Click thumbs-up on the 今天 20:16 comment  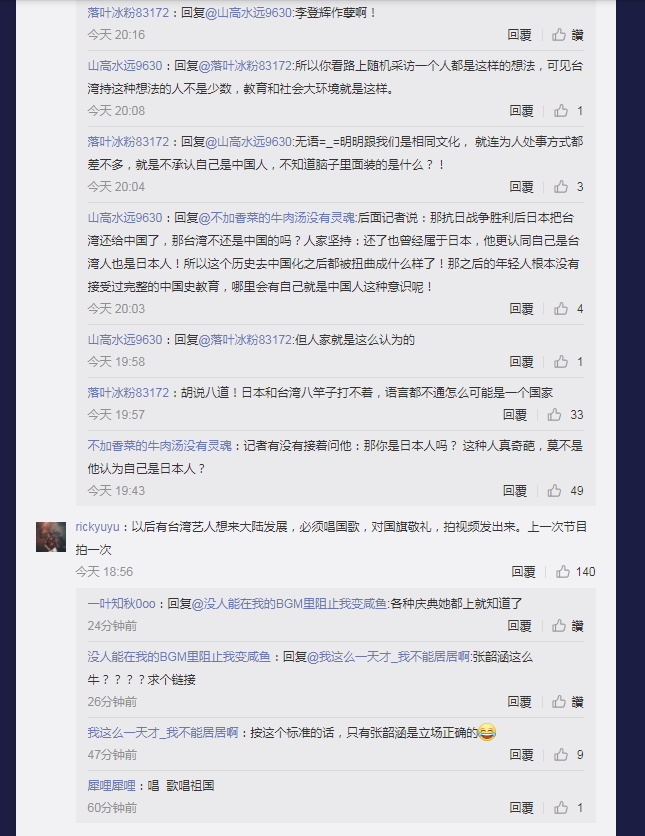point(559,35)
